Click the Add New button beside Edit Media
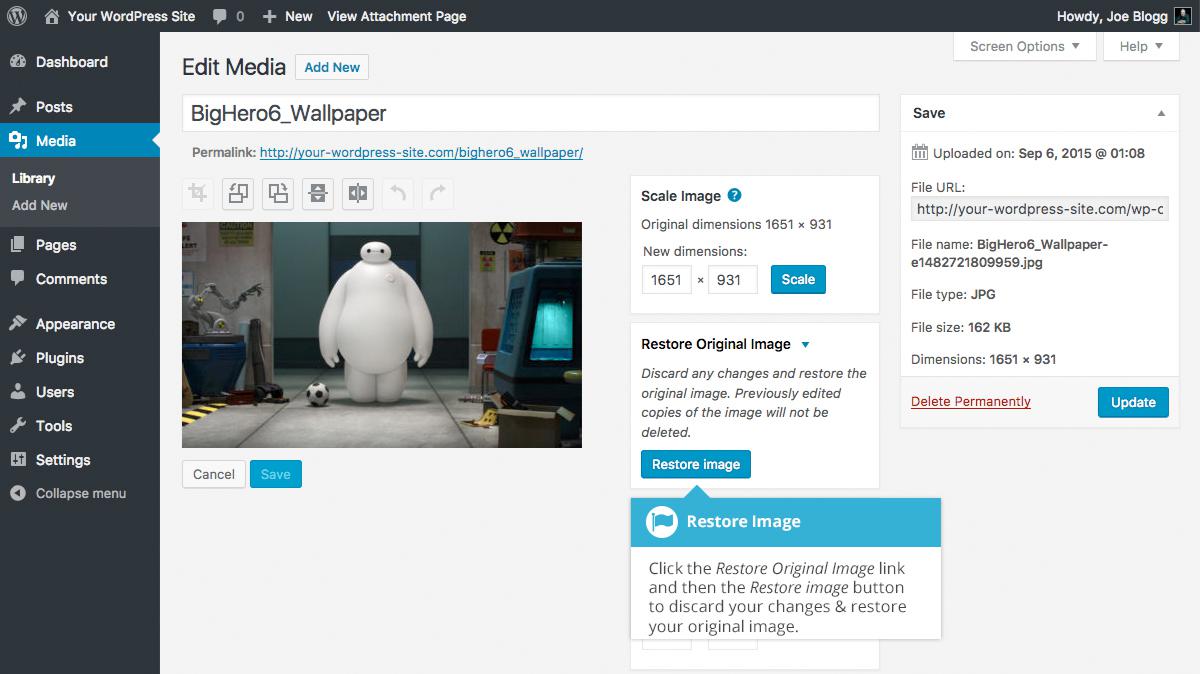Viewport: 1200px width, 674px height. 332,67
